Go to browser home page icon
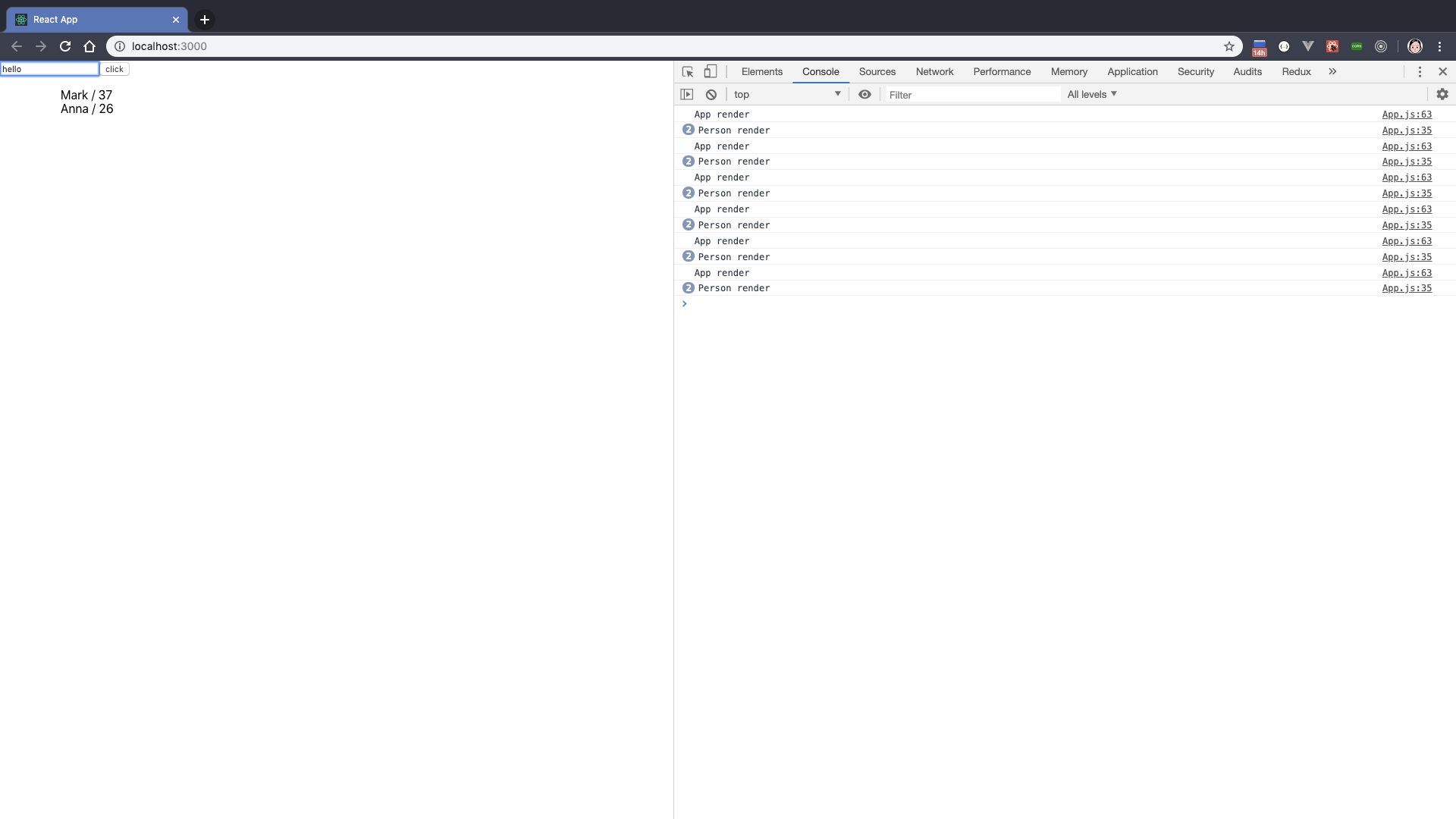The height and width of the screenshot is (819, 1456). pyautogui.click(x=89, y=46)
